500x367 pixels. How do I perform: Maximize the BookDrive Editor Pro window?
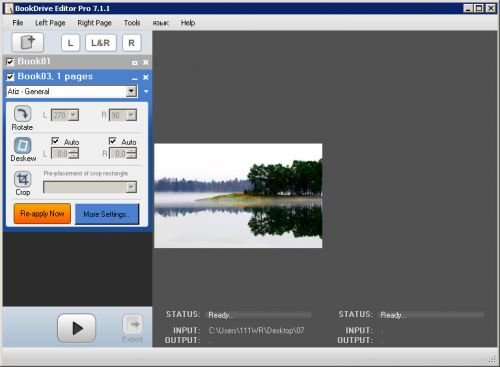pyautogui.click(x=479, y=8)
